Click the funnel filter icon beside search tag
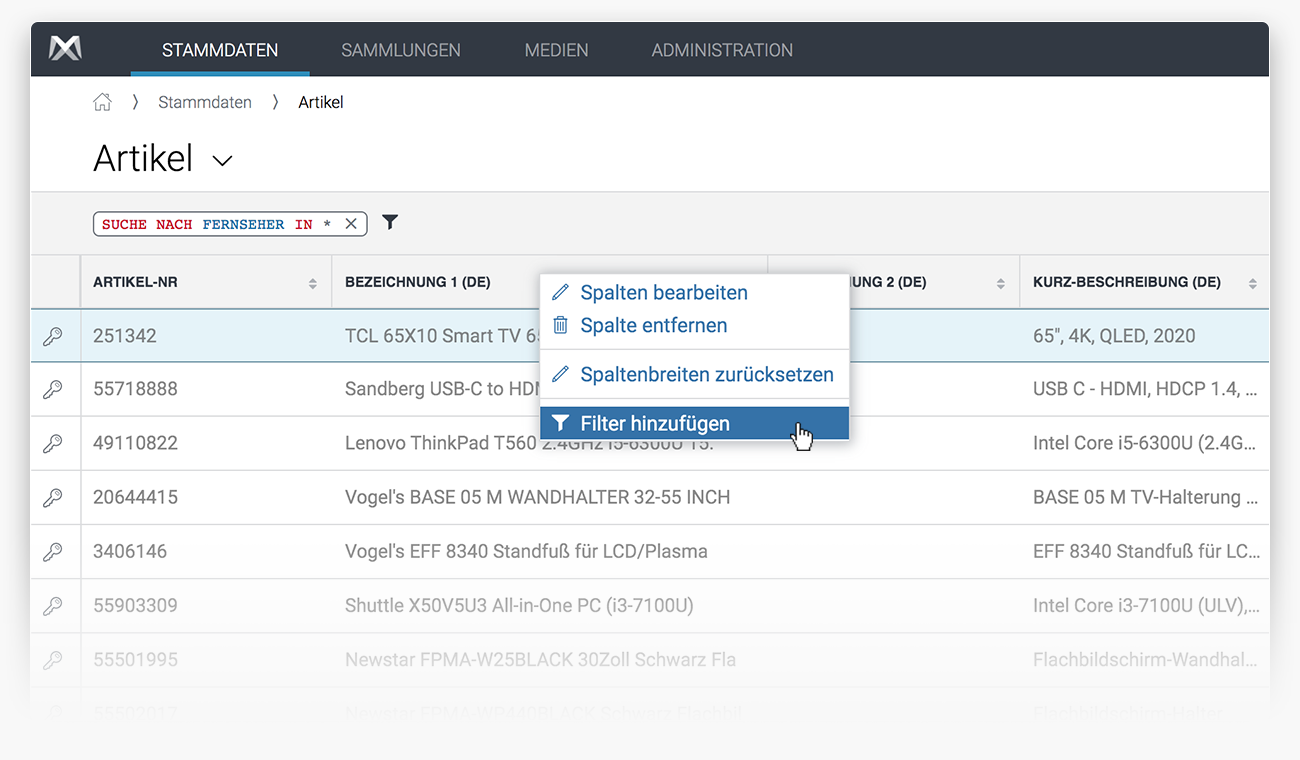 click(390, 223)
